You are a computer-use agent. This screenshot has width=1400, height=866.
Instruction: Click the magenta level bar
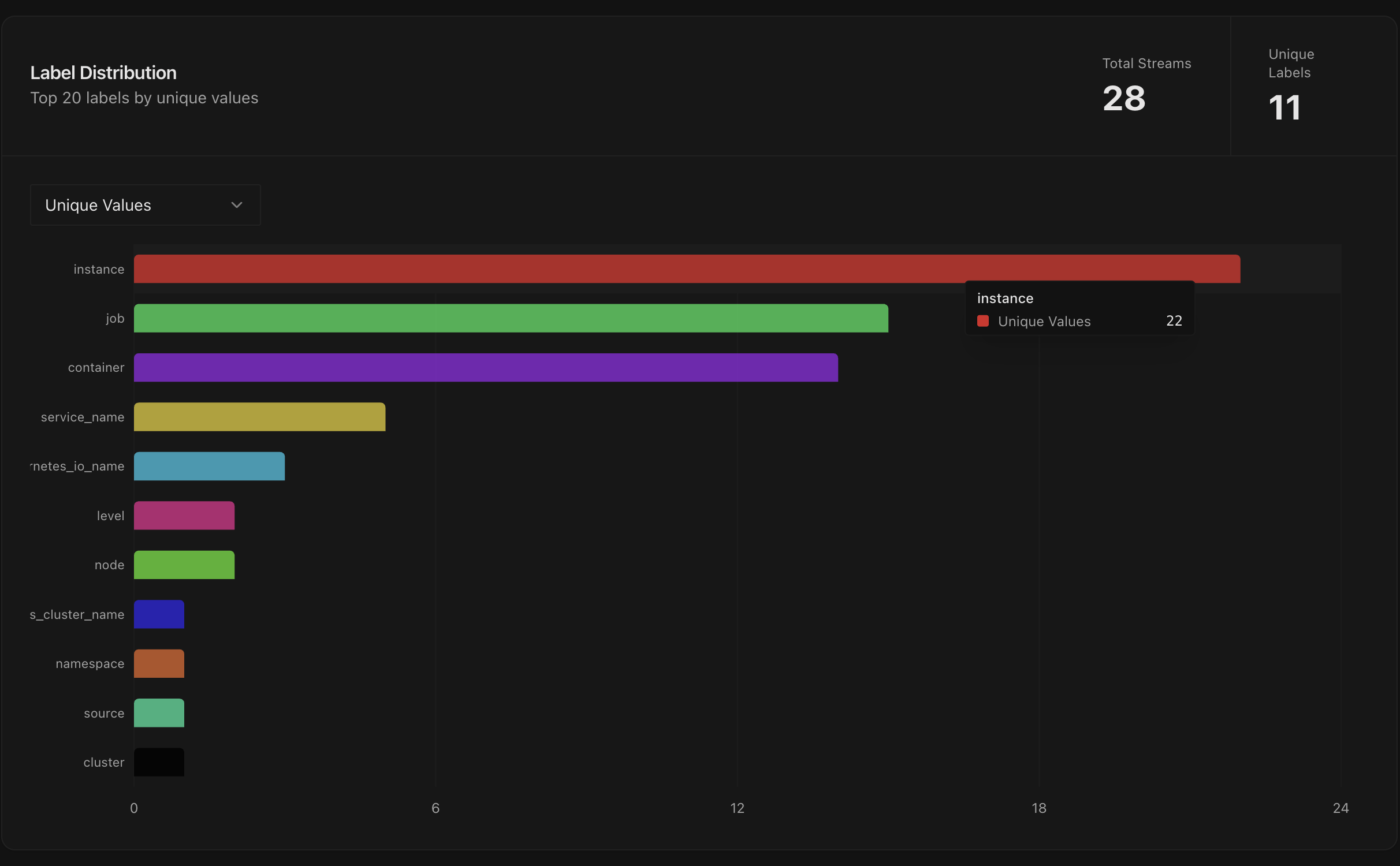(183, 516)
